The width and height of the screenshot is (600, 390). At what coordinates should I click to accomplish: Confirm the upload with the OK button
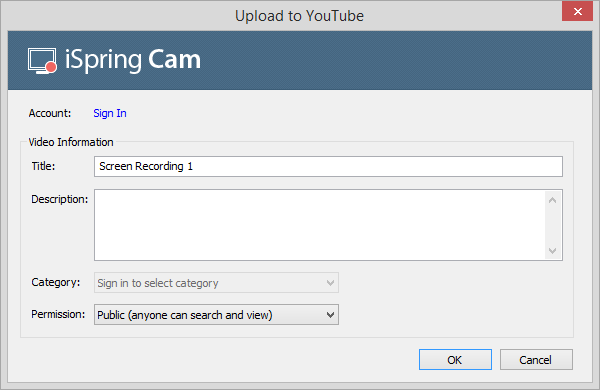click(x=455, y=359)
